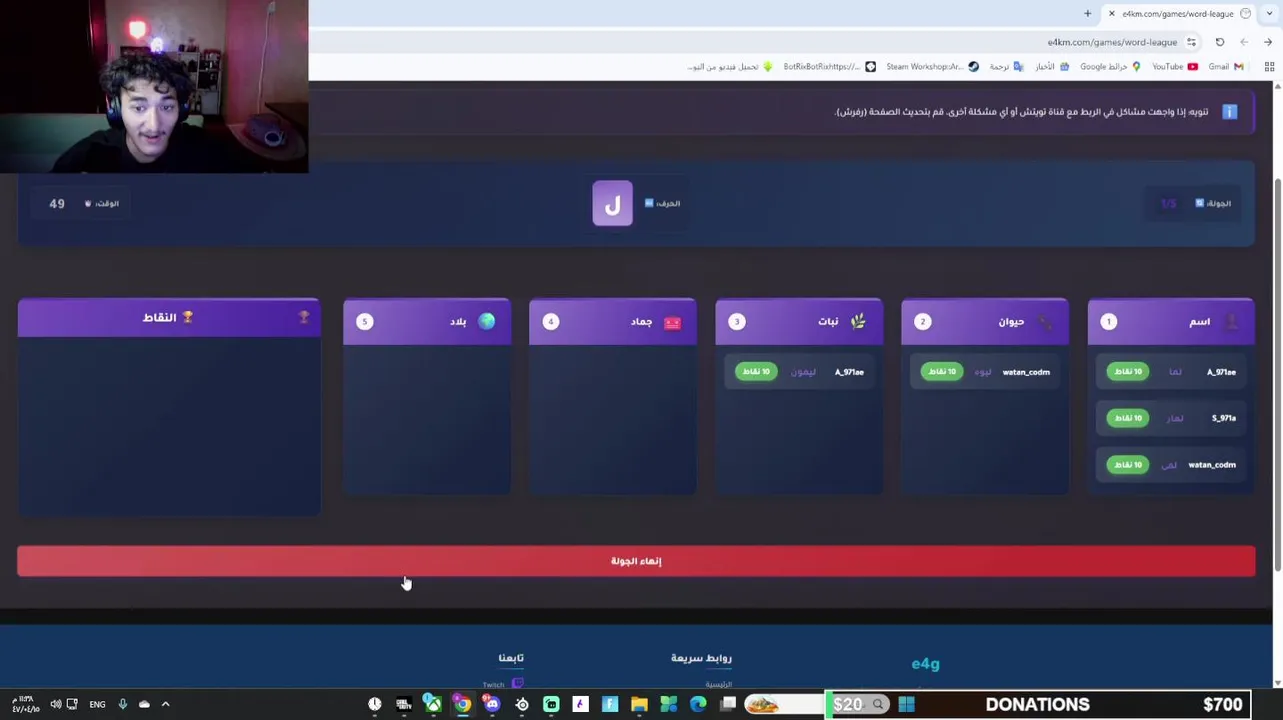Open Microsoft Edge from taskbar
The image size is (1283, 720).
[x=698, y=705]
